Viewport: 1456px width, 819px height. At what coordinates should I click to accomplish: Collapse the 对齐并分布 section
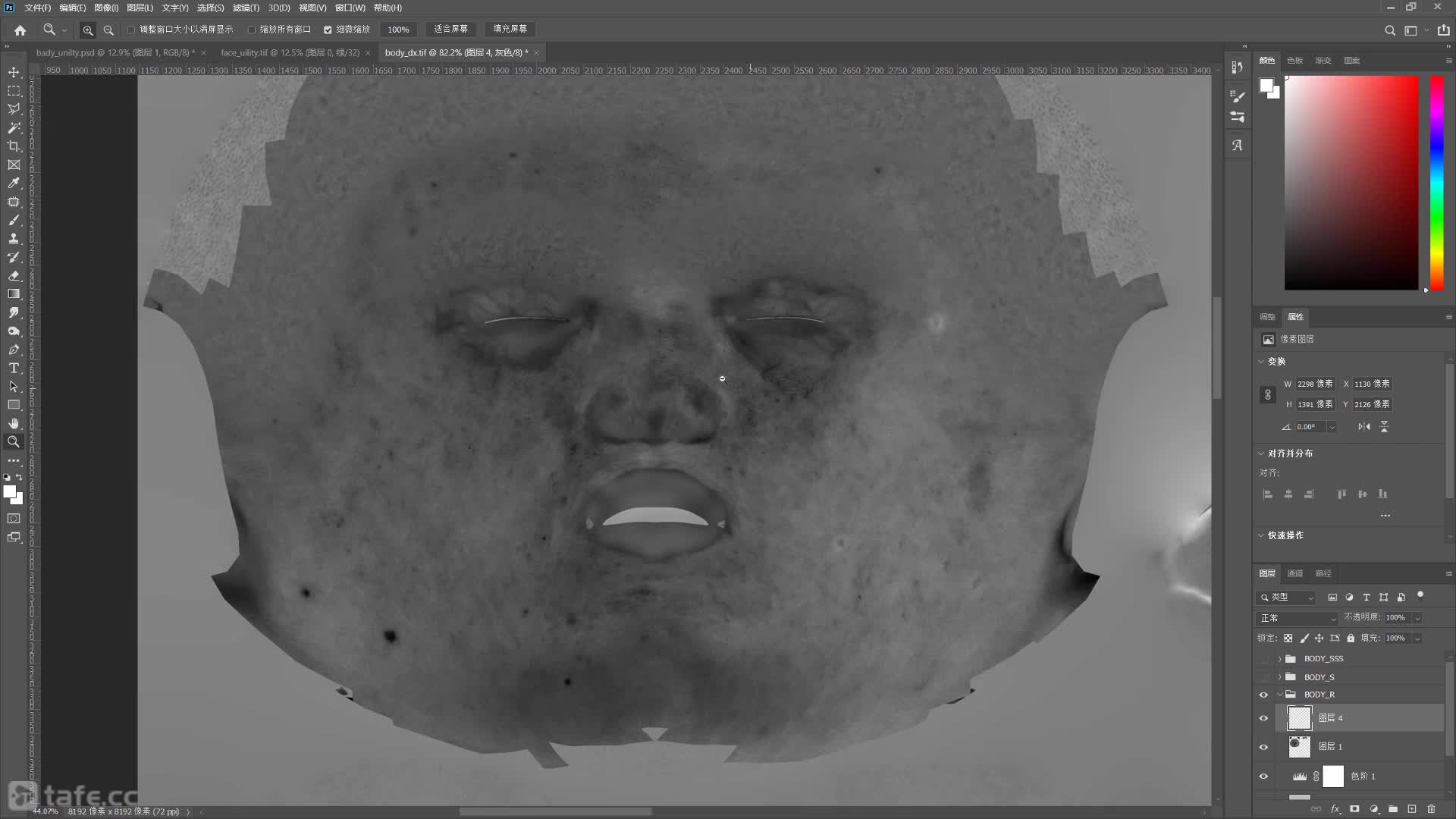point(1262,453)
